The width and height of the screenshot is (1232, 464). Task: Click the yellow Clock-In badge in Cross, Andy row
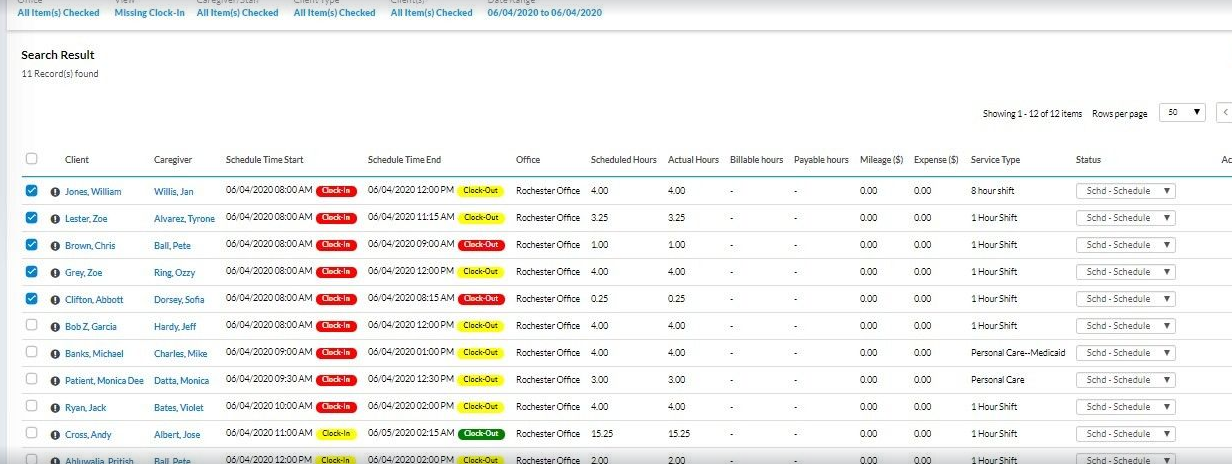(x=336, y=434)
